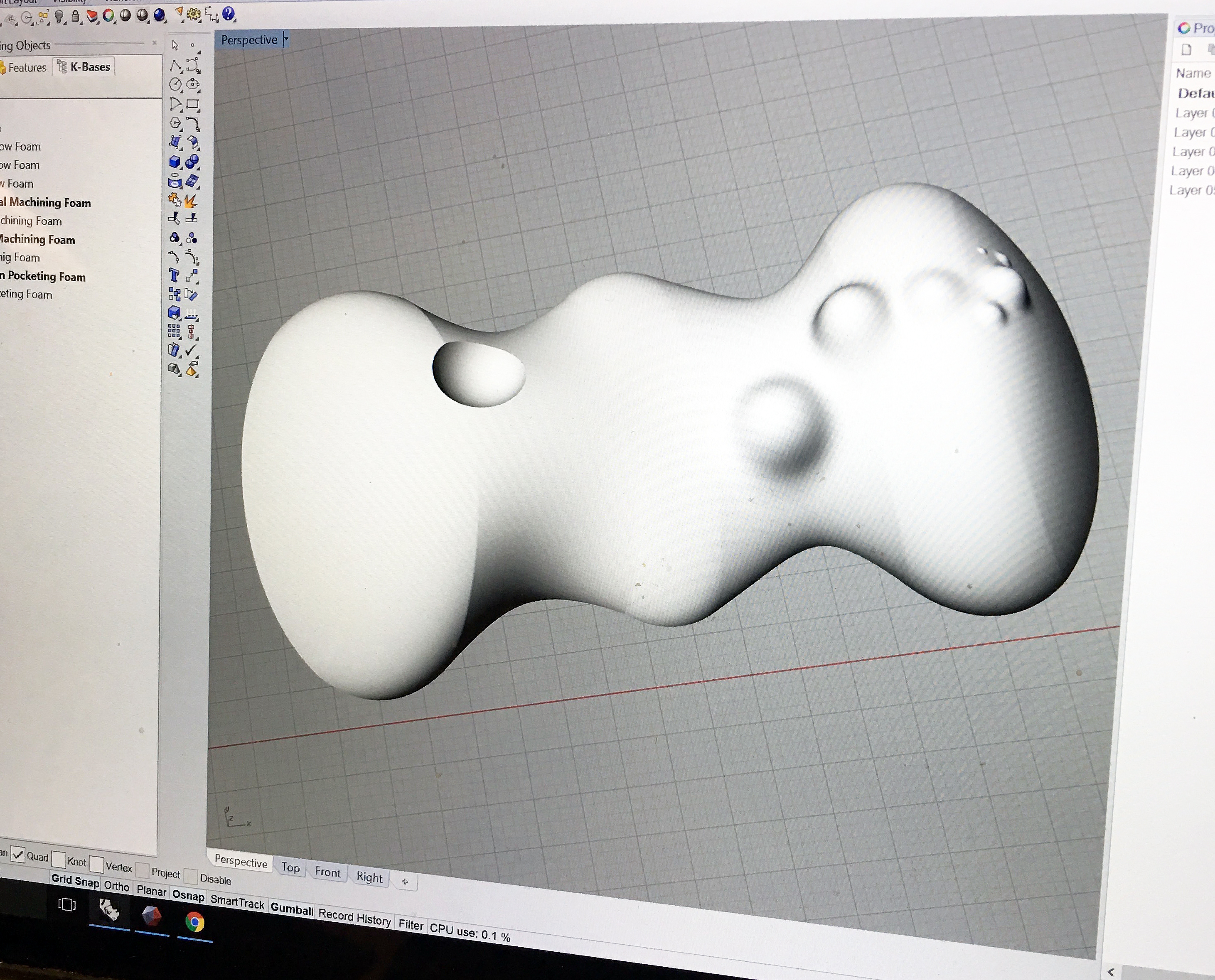
Task: Choose the Rectangle tool
Action: click(192, 104)
